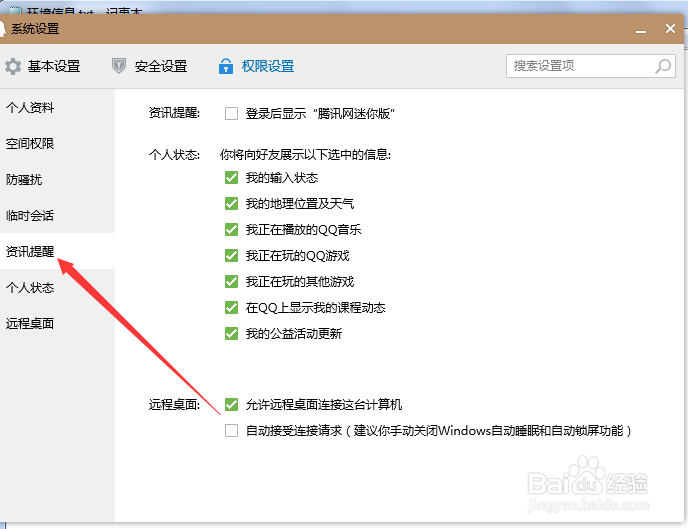Enable 自动接受连接请求 checkbox
The height and width of the screenshot is (529, 688).
click(x=231, y=430)
